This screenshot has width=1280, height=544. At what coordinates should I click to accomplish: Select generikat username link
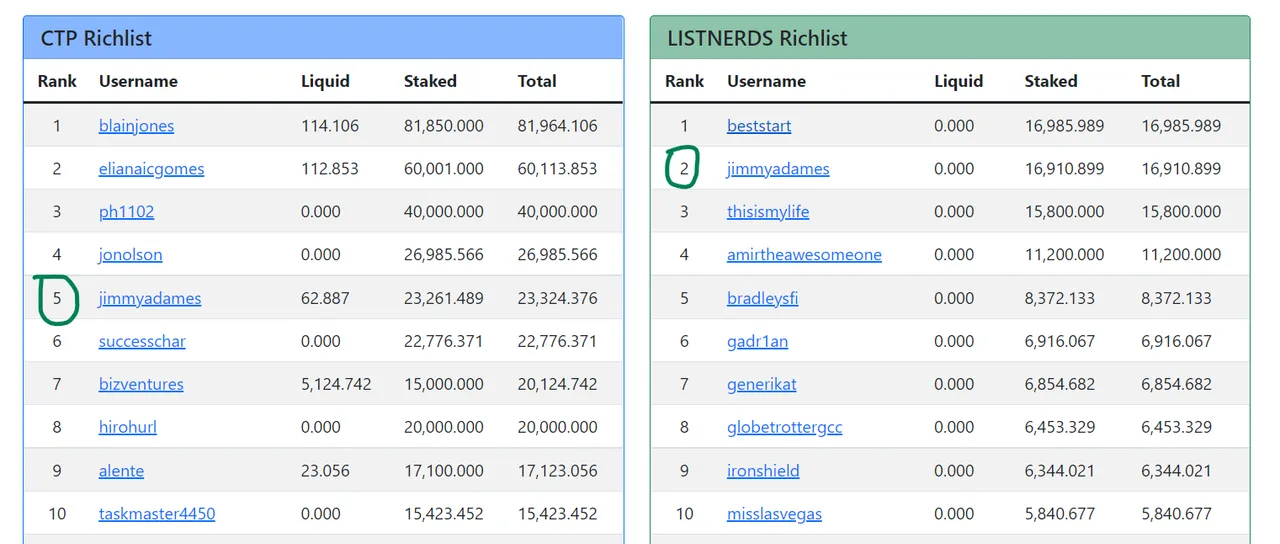(761, 384)
